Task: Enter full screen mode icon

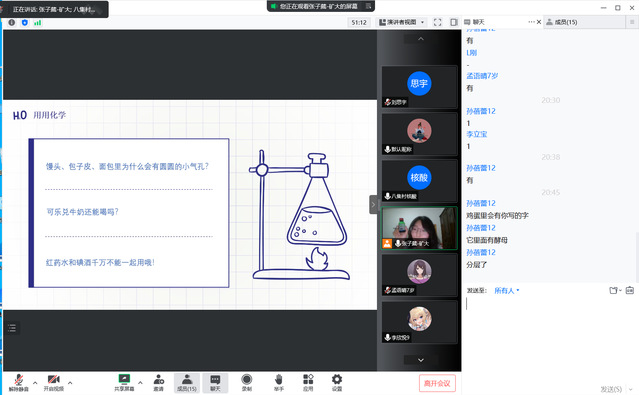Action: coord(438,22)
